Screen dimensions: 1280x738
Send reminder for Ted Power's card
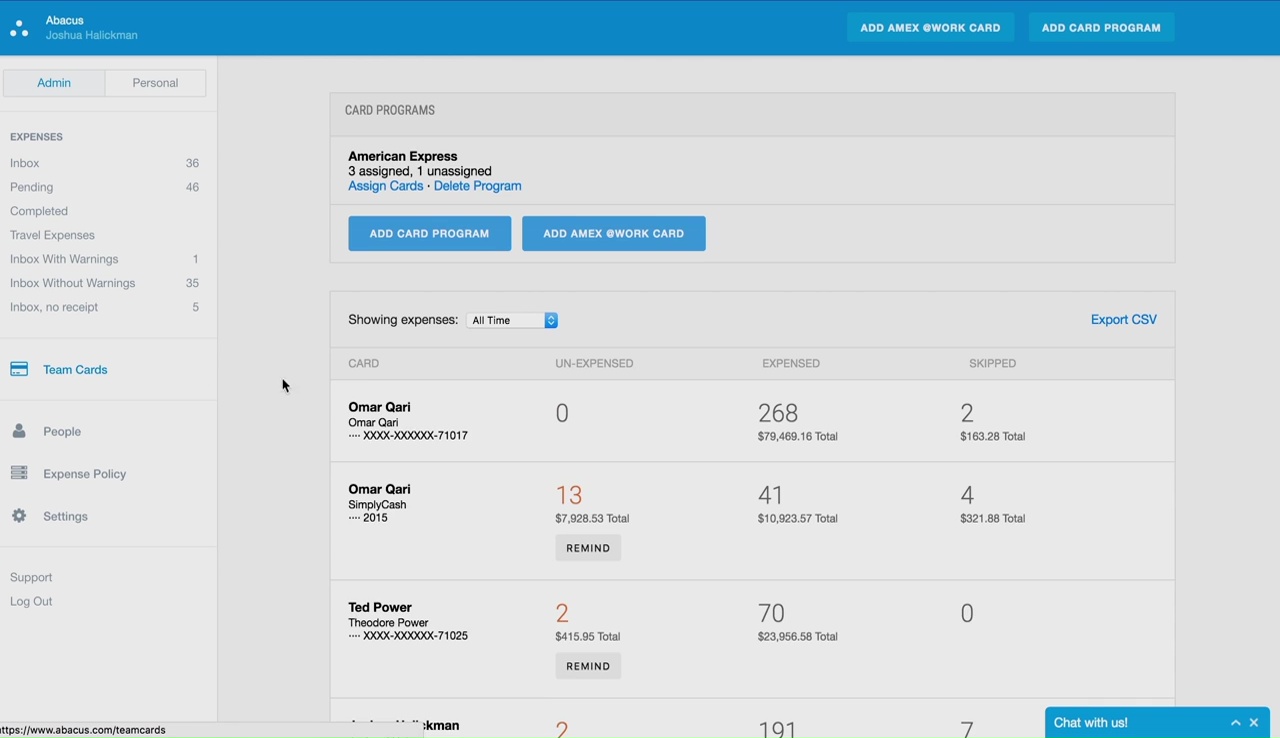[x=588, y=666]
